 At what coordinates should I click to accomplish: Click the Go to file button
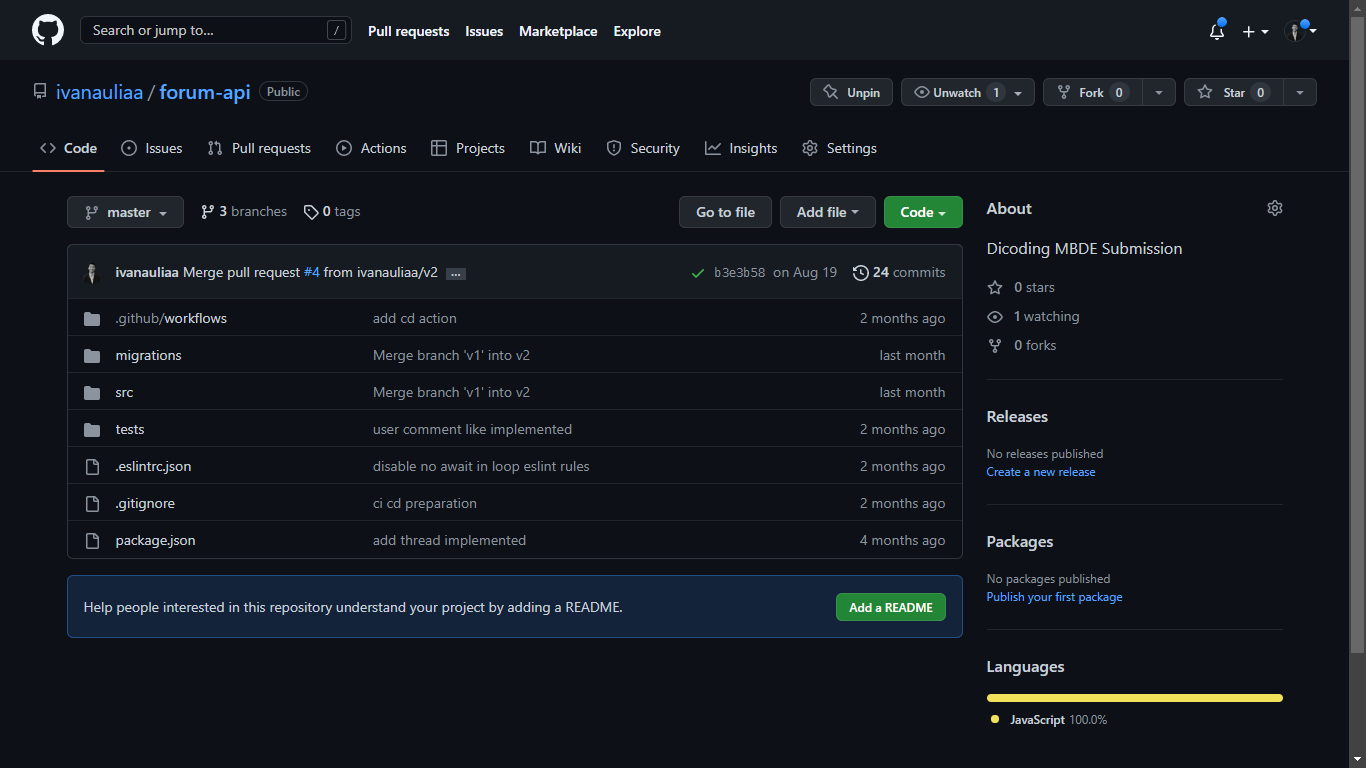(x=726, y=212)
